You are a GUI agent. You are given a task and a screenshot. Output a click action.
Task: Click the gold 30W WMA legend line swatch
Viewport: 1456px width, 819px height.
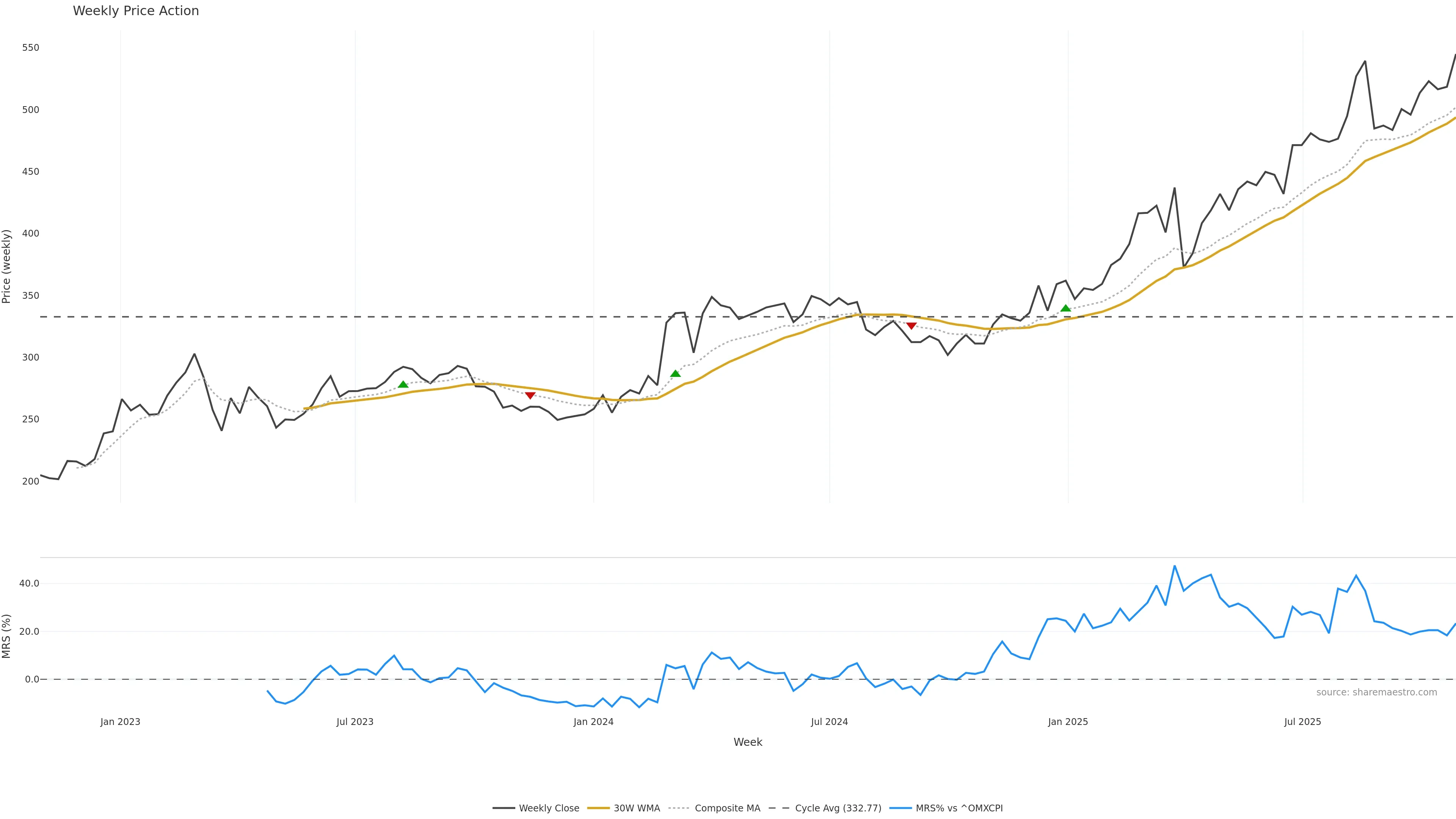click(599, 808)
